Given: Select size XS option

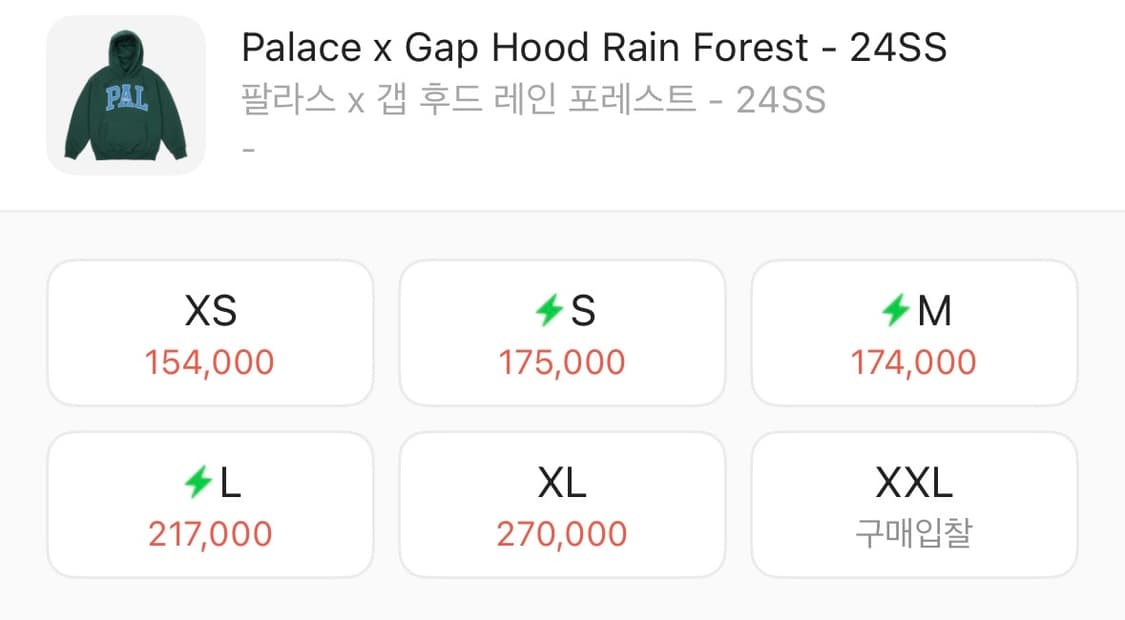Looking at the screenshot, I should (x=210, y=332).
